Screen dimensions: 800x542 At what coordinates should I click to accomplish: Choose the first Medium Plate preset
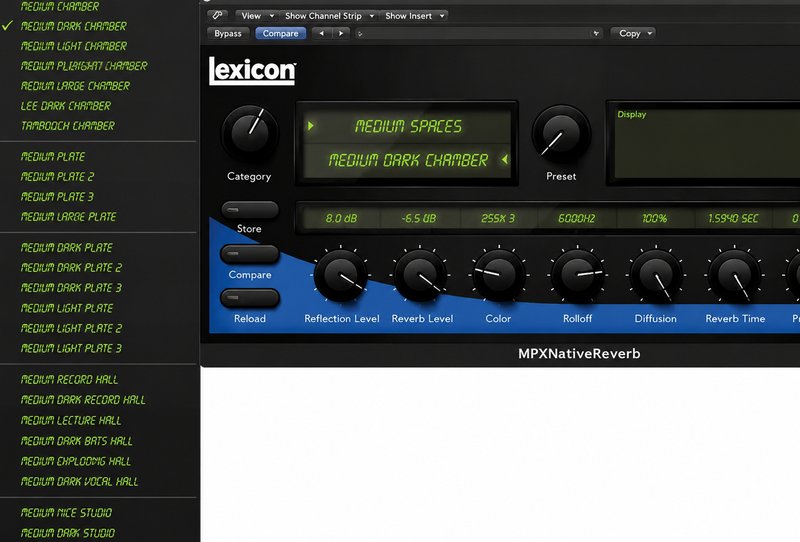pos(53,156)
